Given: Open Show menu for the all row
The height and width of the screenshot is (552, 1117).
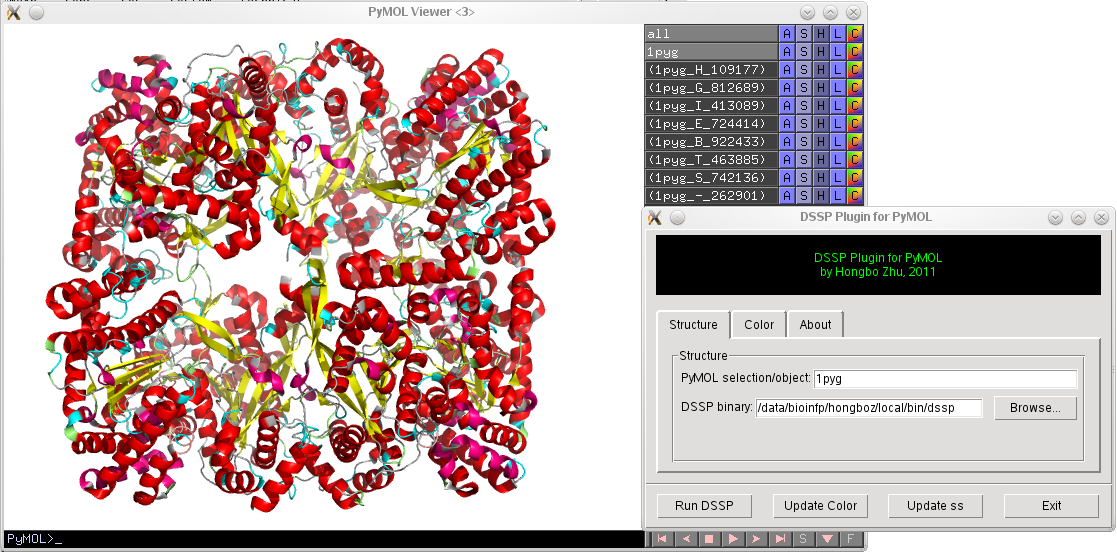Looking at the screenshot, I should 804,34.
